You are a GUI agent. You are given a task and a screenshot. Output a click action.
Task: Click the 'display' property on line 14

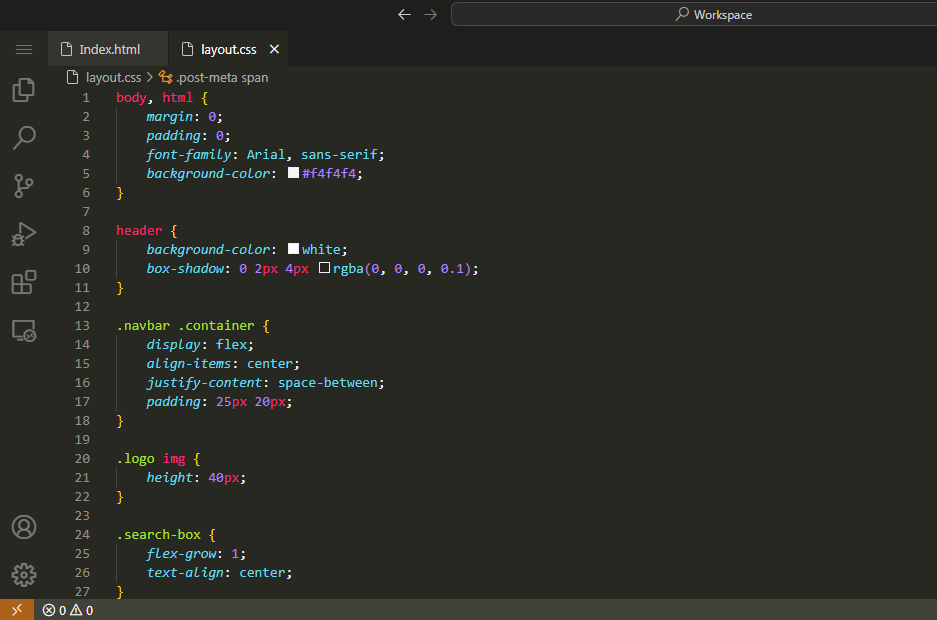173,345
